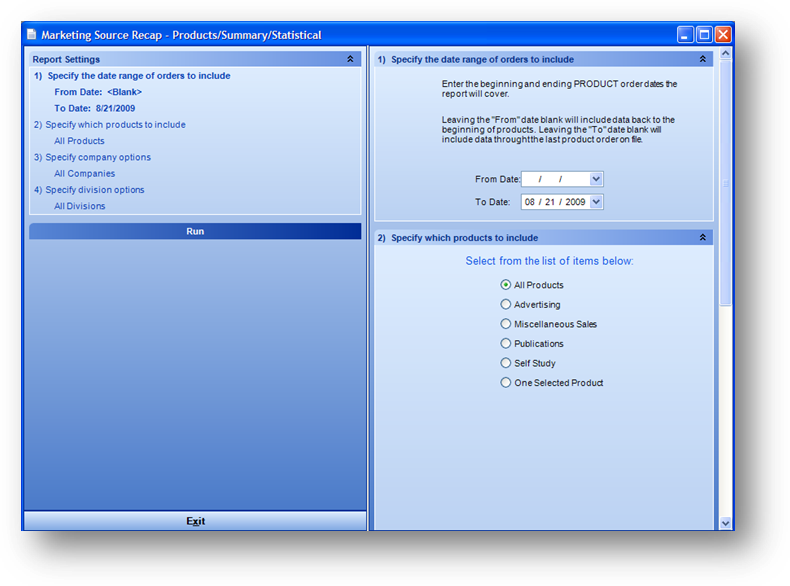Click the Exit button

(195, 521)
